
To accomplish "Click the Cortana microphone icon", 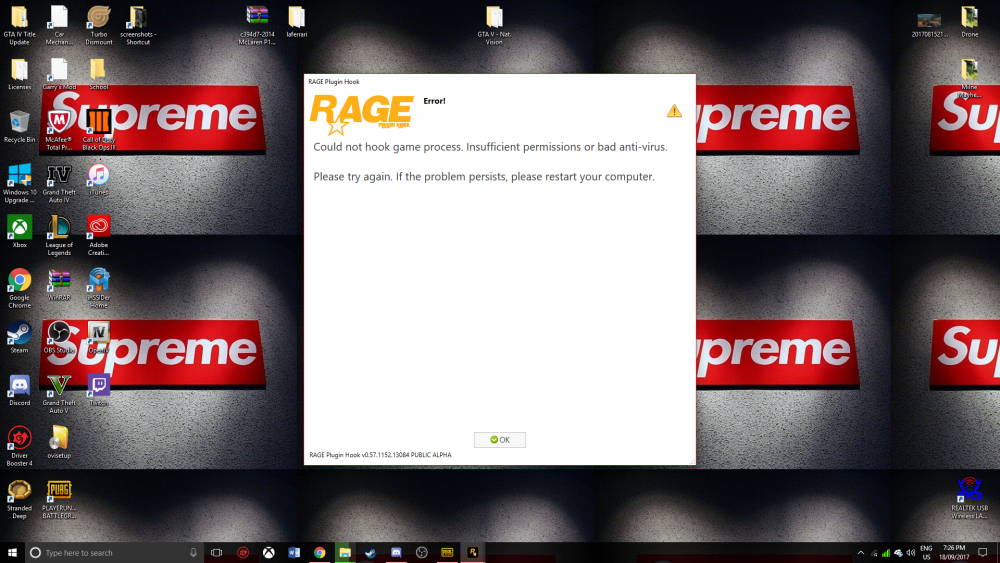I will (193, 552).
